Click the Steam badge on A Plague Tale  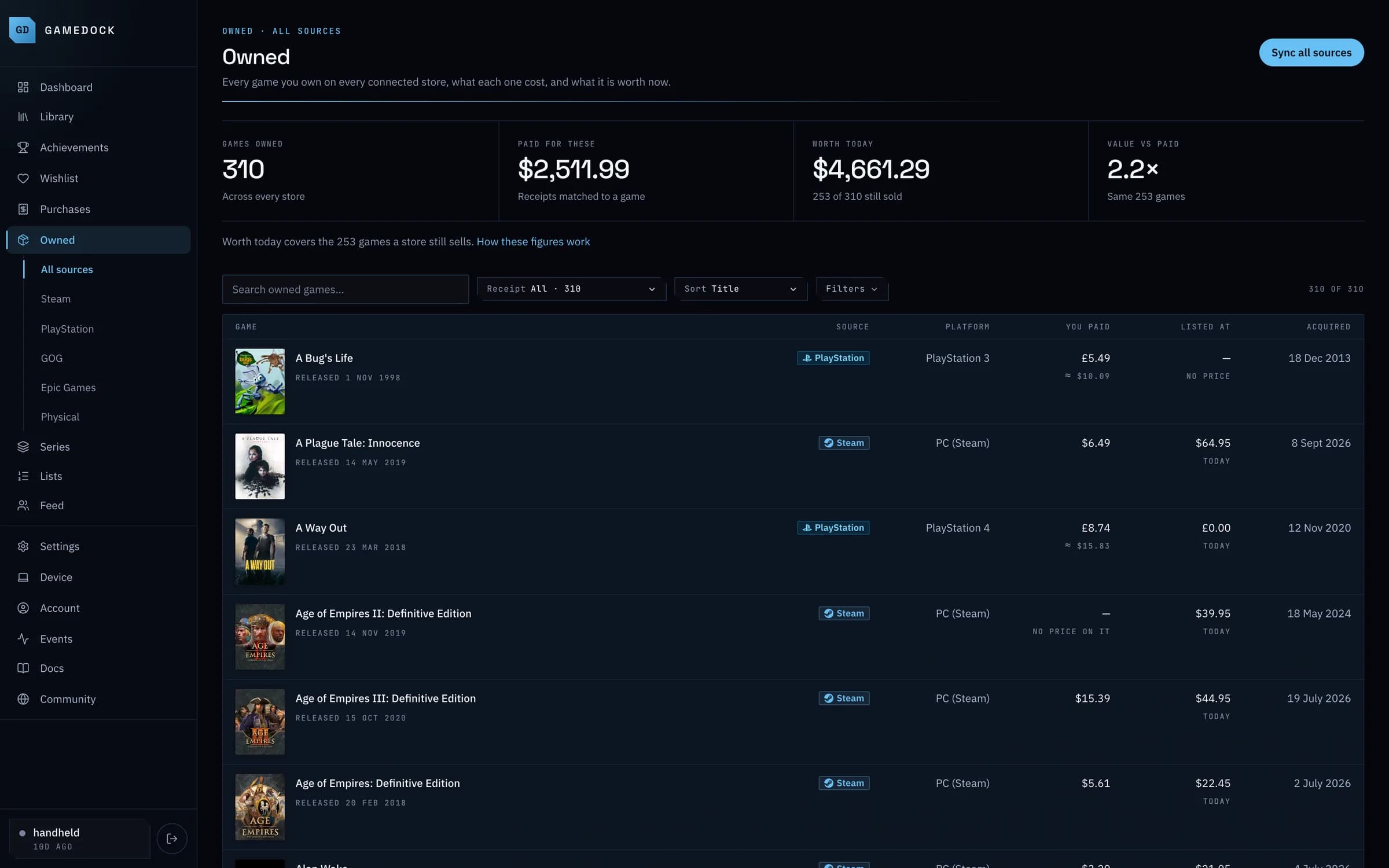[844, 443]
